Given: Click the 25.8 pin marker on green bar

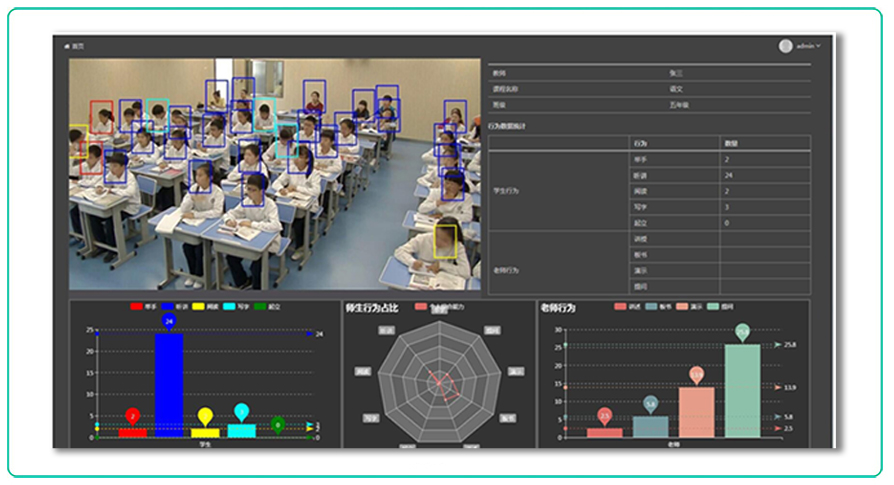Looking at the screenshot, I should tap(742, 332).
